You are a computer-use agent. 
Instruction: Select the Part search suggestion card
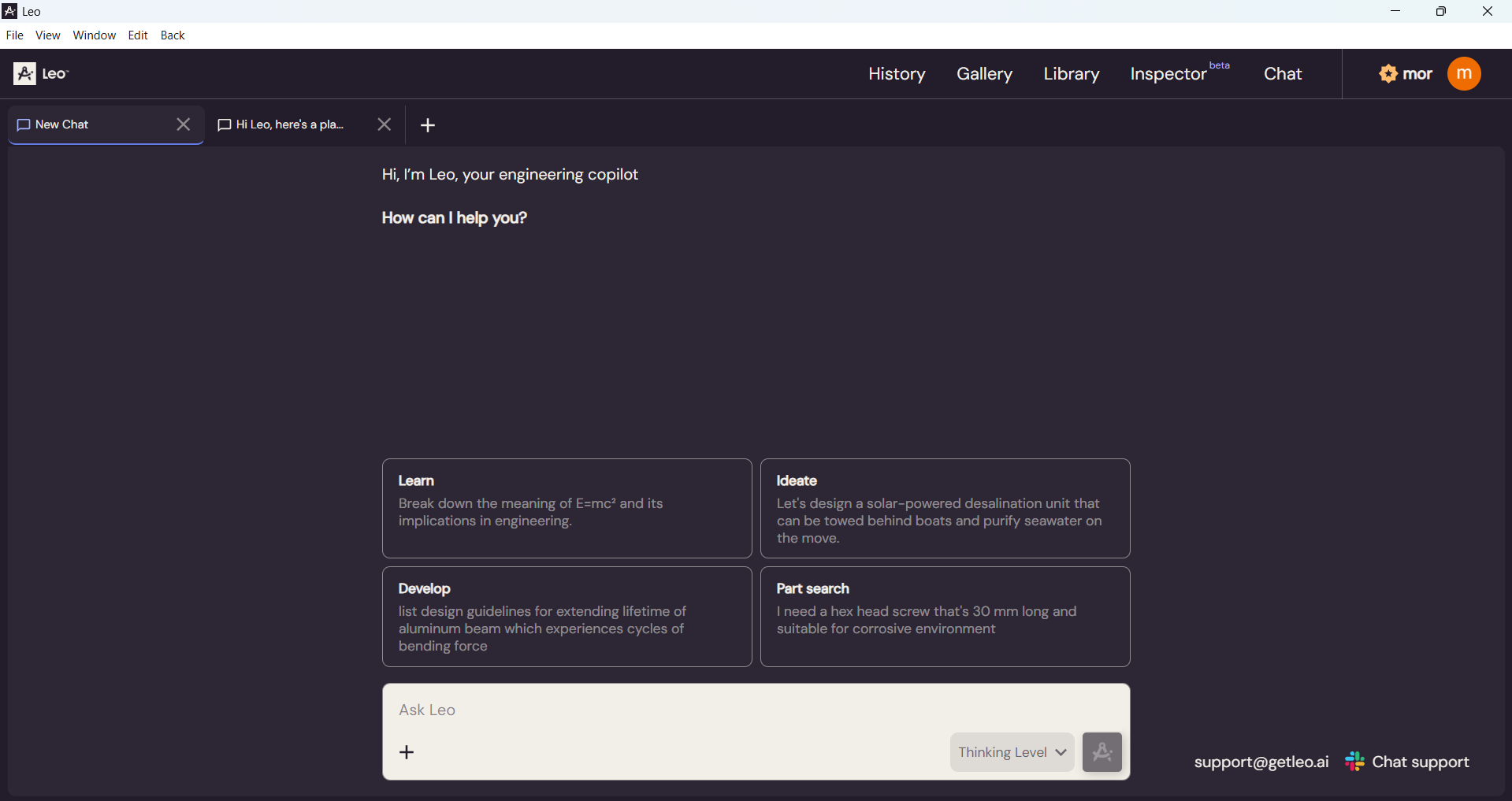tap(945, 617)
